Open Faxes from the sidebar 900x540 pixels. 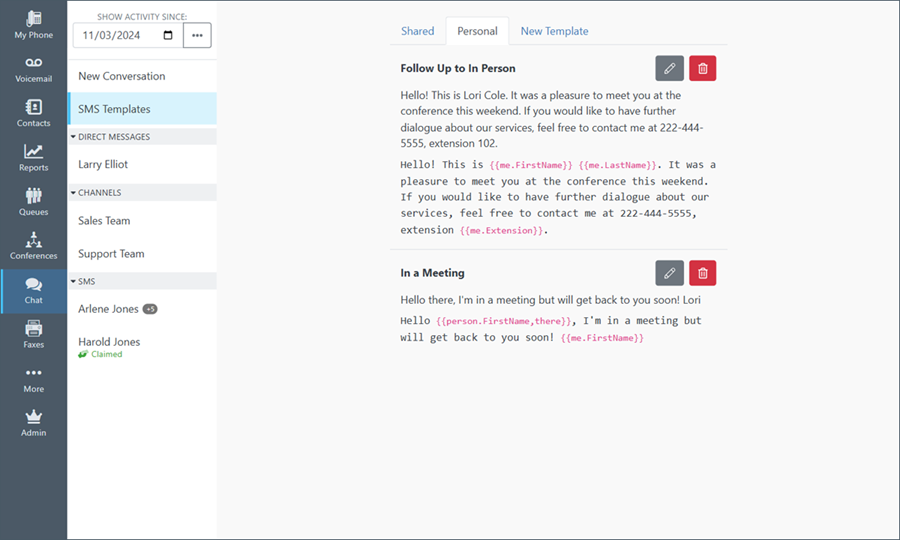pos(33,334)
